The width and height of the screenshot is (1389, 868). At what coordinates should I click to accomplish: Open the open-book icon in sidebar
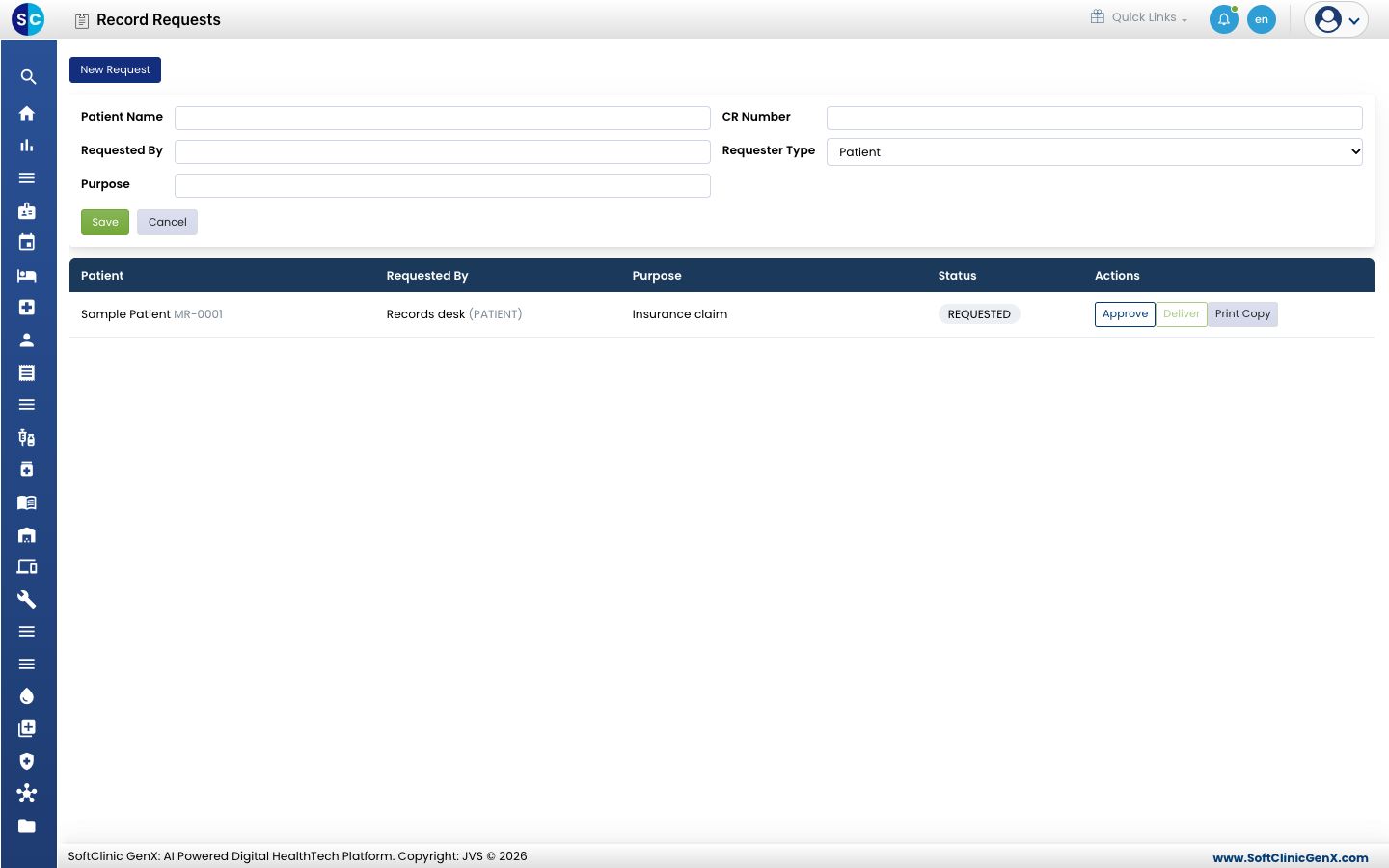pos(27,502)
